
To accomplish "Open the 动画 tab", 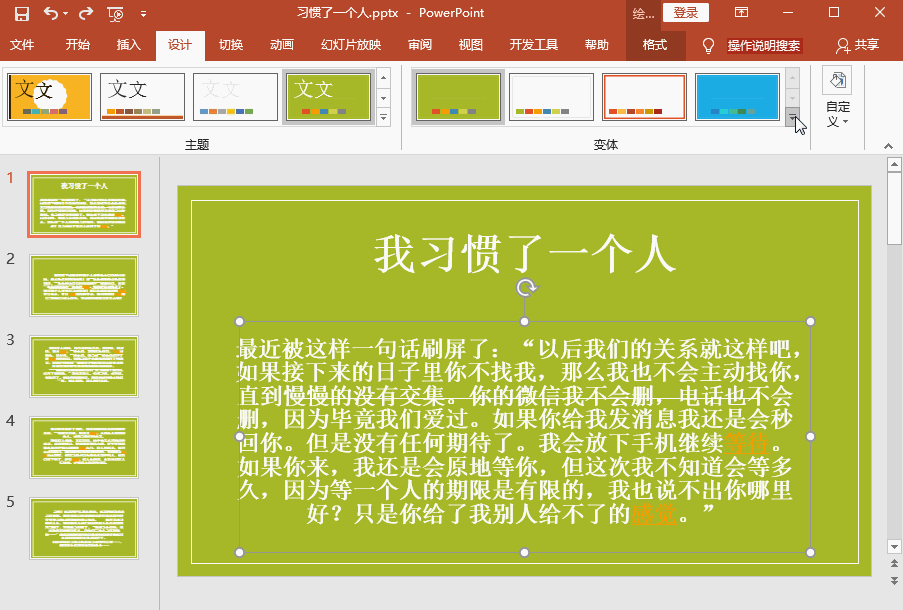I will tap(282, 45).
